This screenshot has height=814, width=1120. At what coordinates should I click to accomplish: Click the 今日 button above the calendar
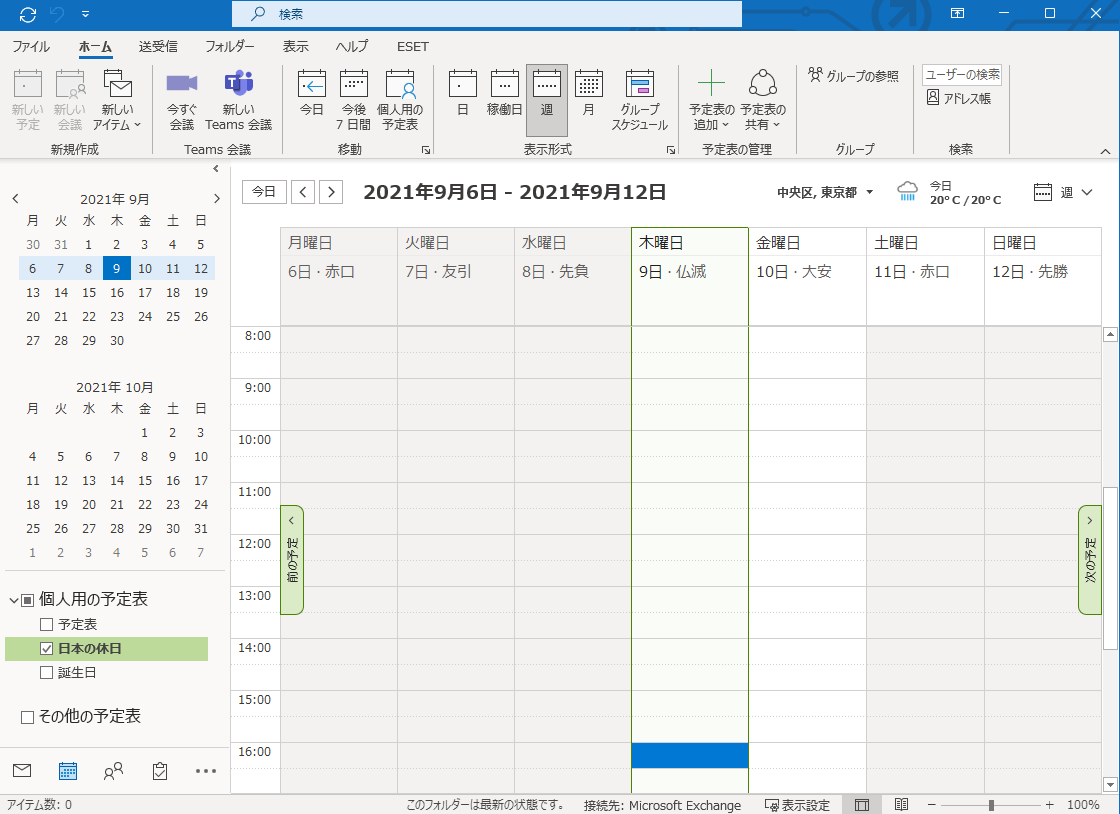pyautogui.click(x=264, y=191)
